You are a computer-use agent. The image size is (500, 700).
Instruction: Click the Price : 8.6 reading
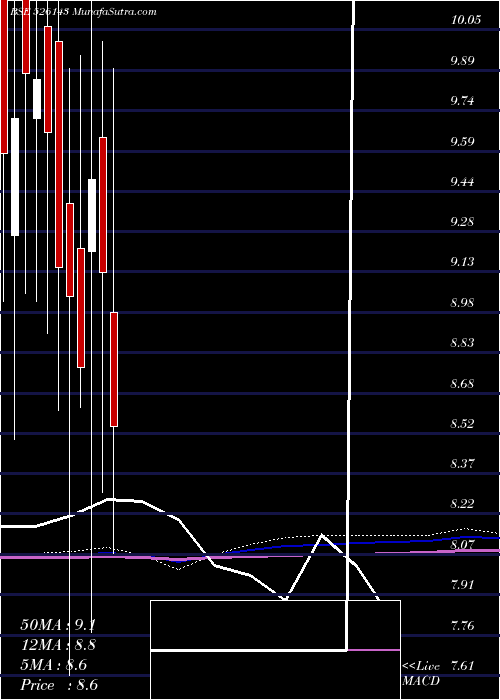pyautogui.click(x=59, y=685)
